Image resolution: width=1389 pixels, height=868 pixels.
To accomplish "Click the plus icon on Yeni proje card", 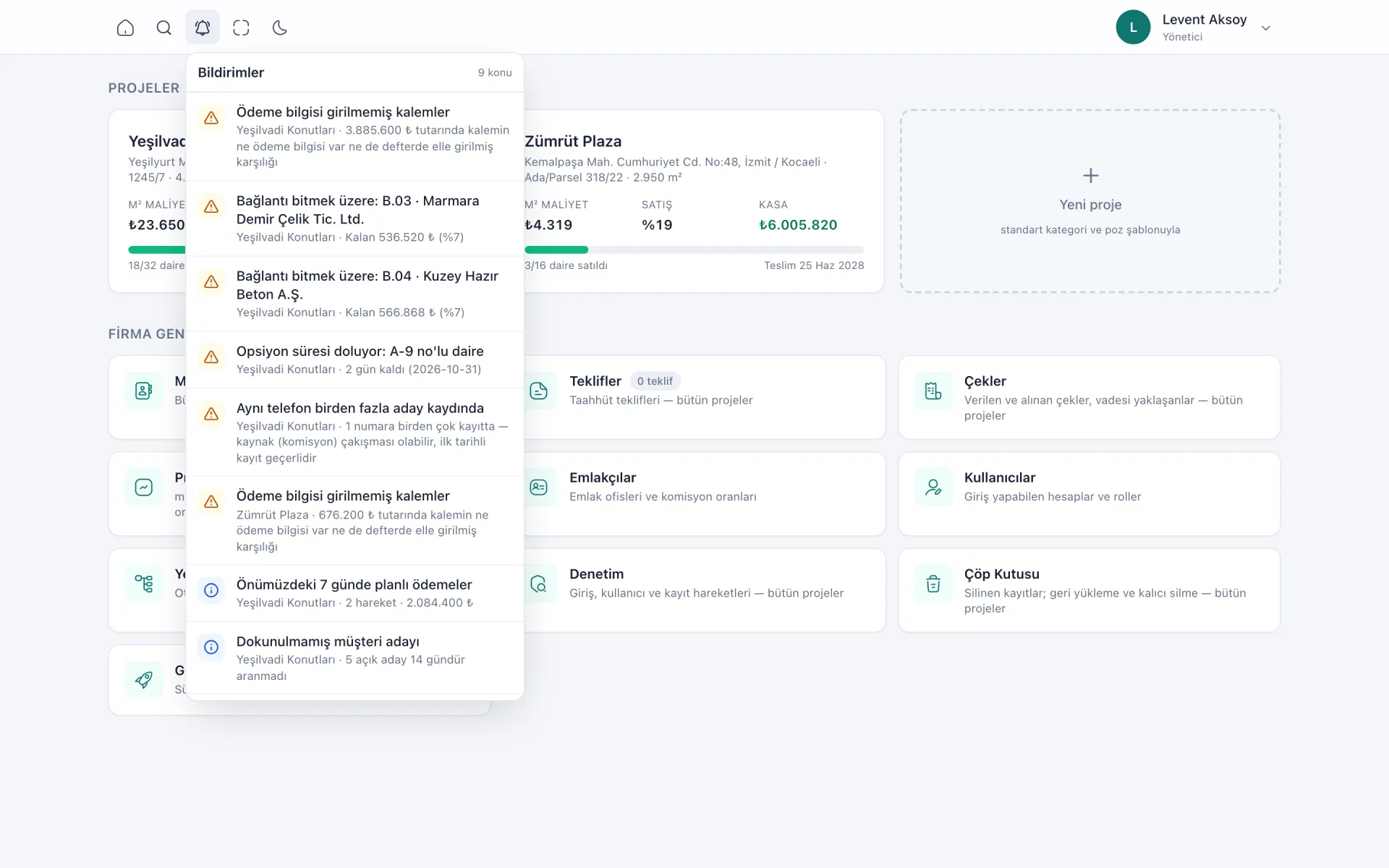I will tap(1090, 175).
